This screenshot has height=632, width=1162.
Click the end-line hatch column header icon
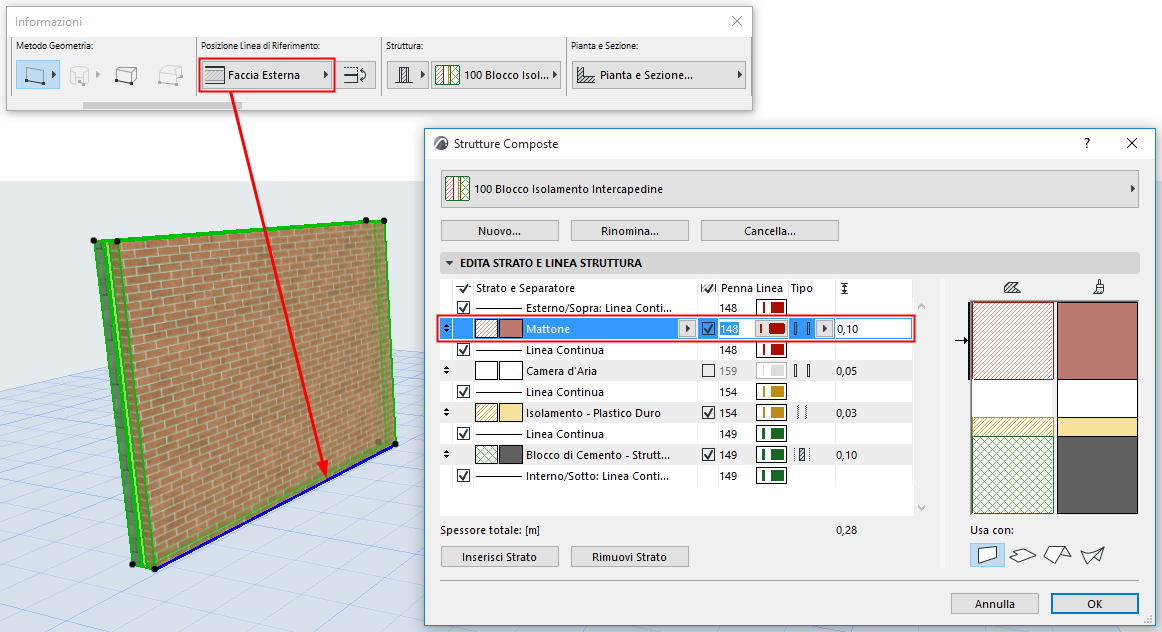pyautogui.click(x=708, y=288)
